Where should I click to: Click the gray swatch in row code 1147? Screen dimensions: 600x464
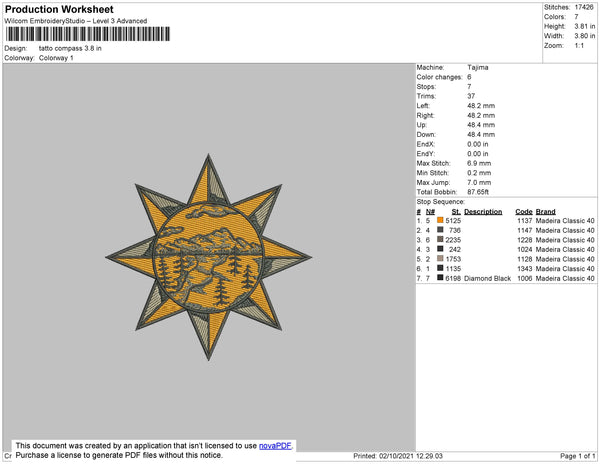point(440,230)
